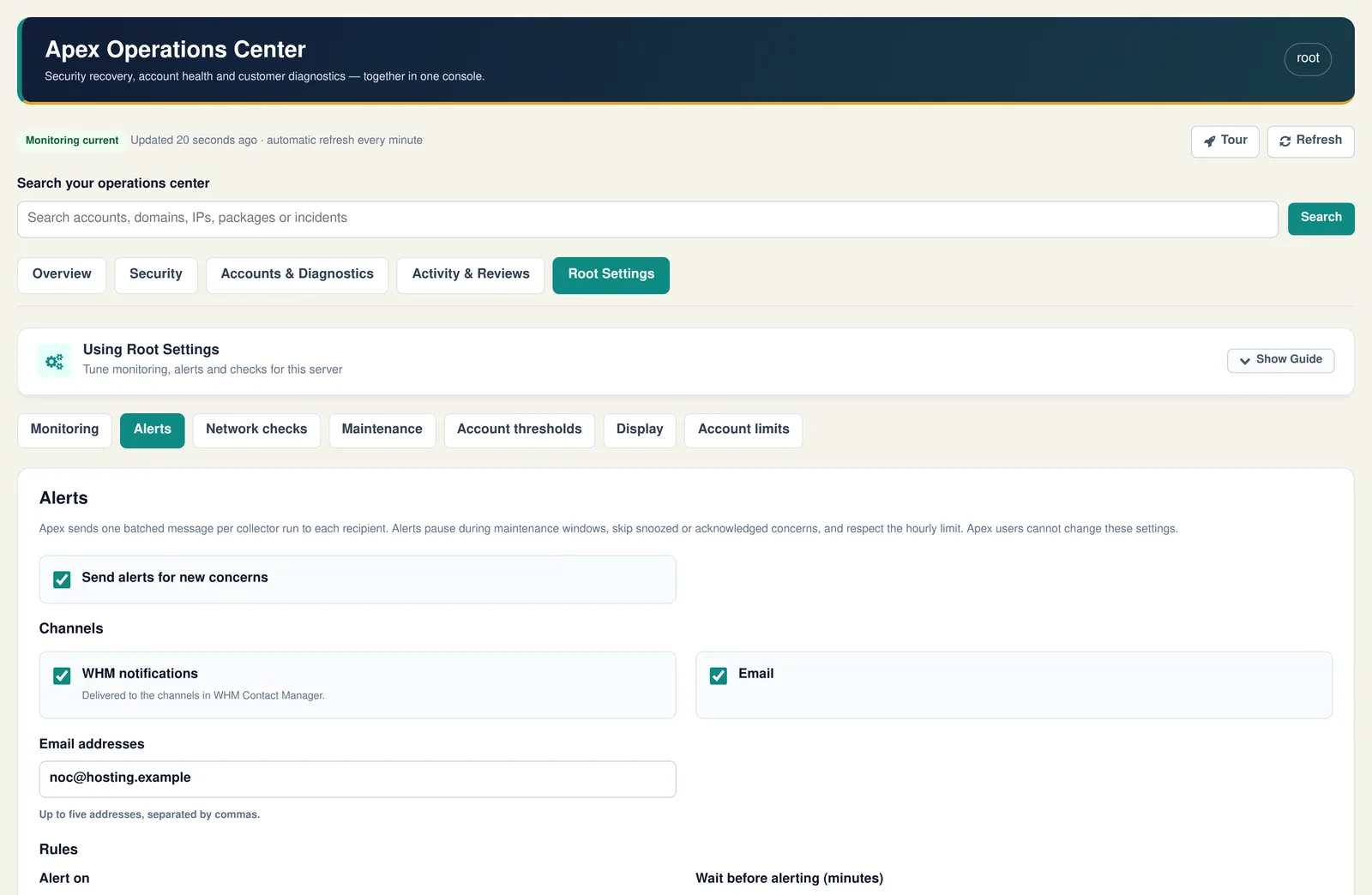Select the Root Settings tab

pos(611,275)
